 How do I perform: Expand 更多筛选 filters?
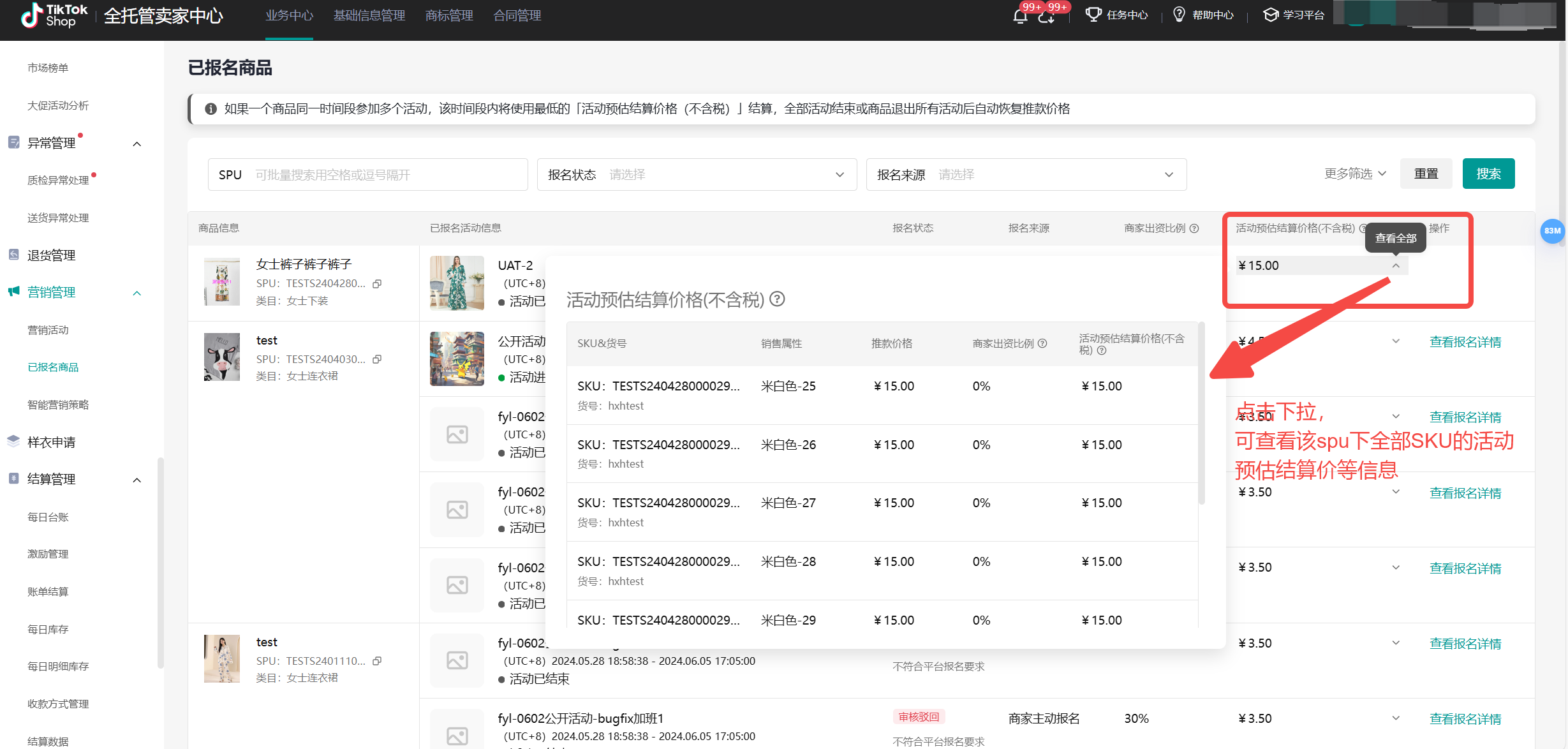click(1355, 174)
